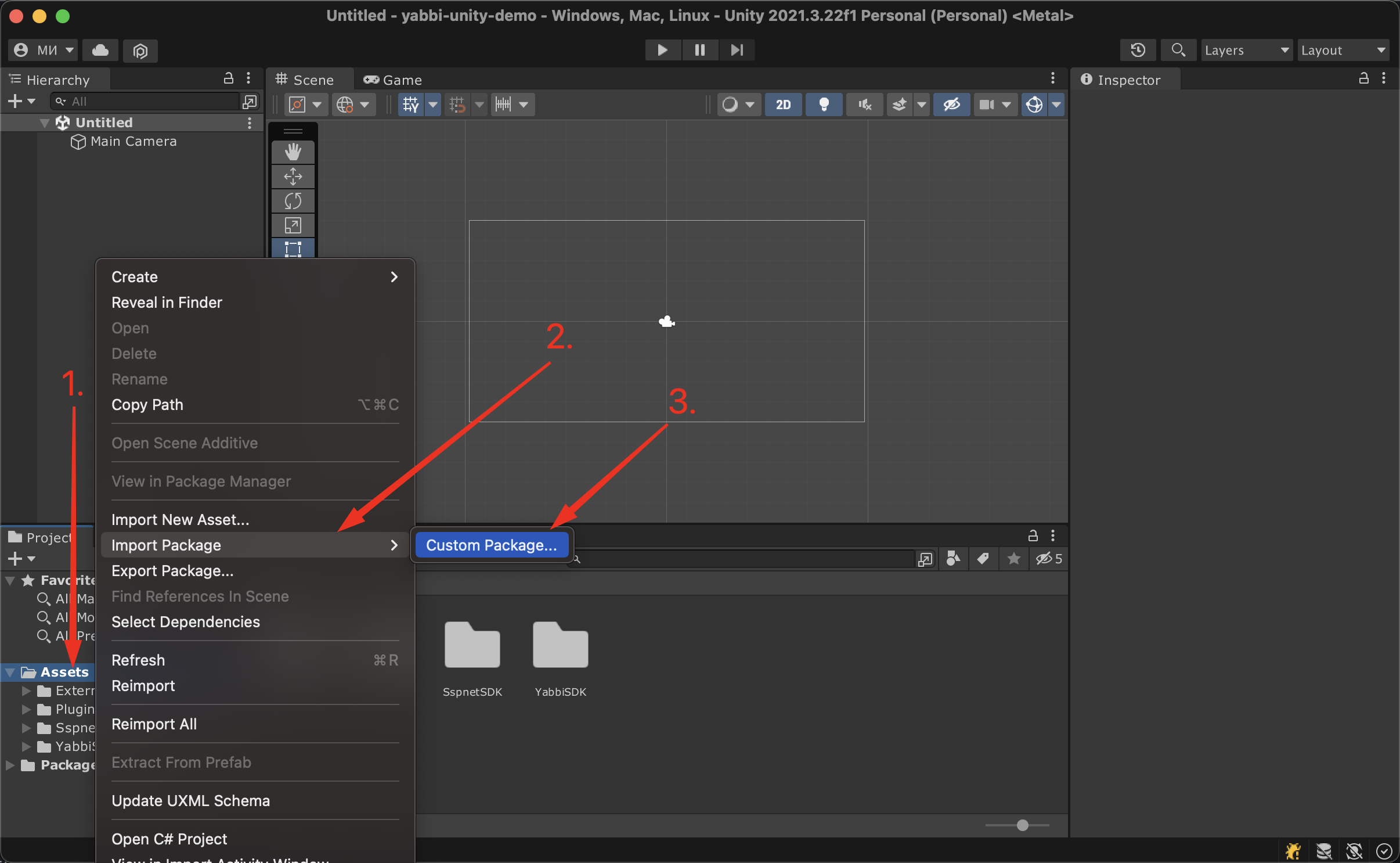The width and height of the screenshot is (1400, 863).
Task: Open the YabbiSDK folder thumbnail
Action: point(560,646)
